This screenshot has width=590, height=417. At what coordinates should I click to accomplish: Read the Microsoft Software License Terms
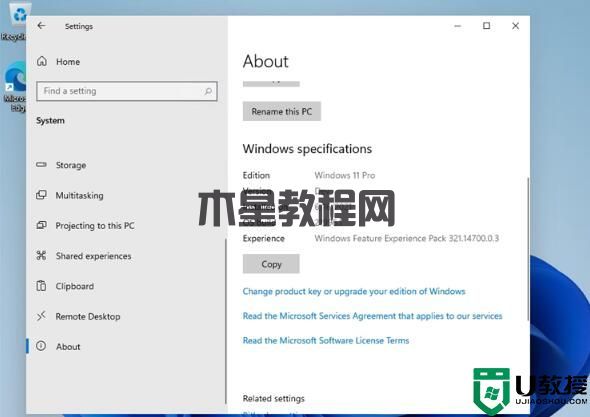click(326, 341)
